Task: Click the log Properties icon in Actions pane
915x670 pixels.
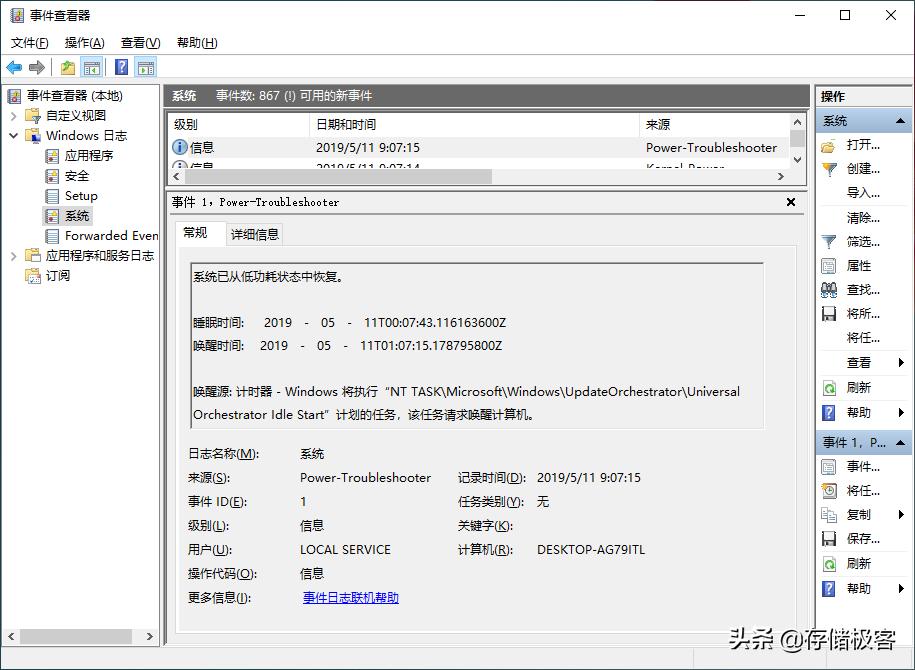Action: 829,265
